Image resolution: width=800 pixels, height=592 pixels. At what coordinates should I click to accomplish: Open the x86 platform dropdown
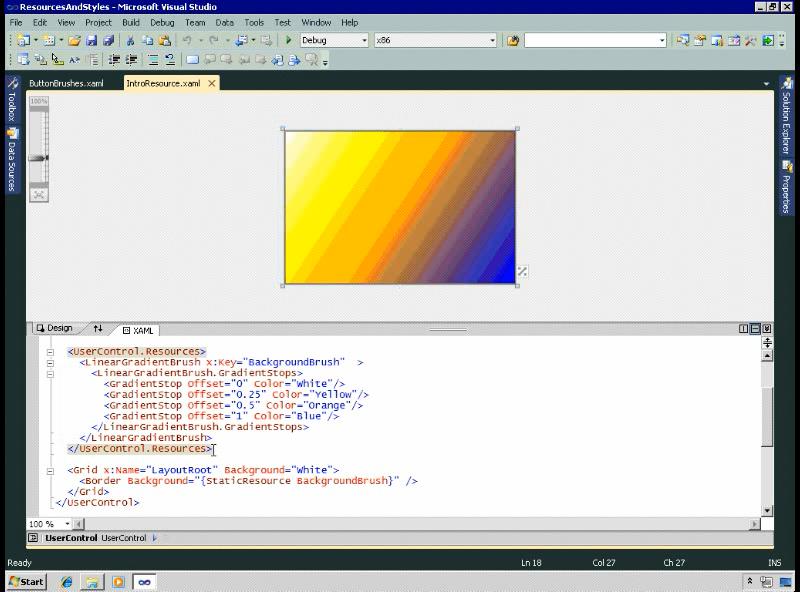pyautogui.click(x=492, y=40)
